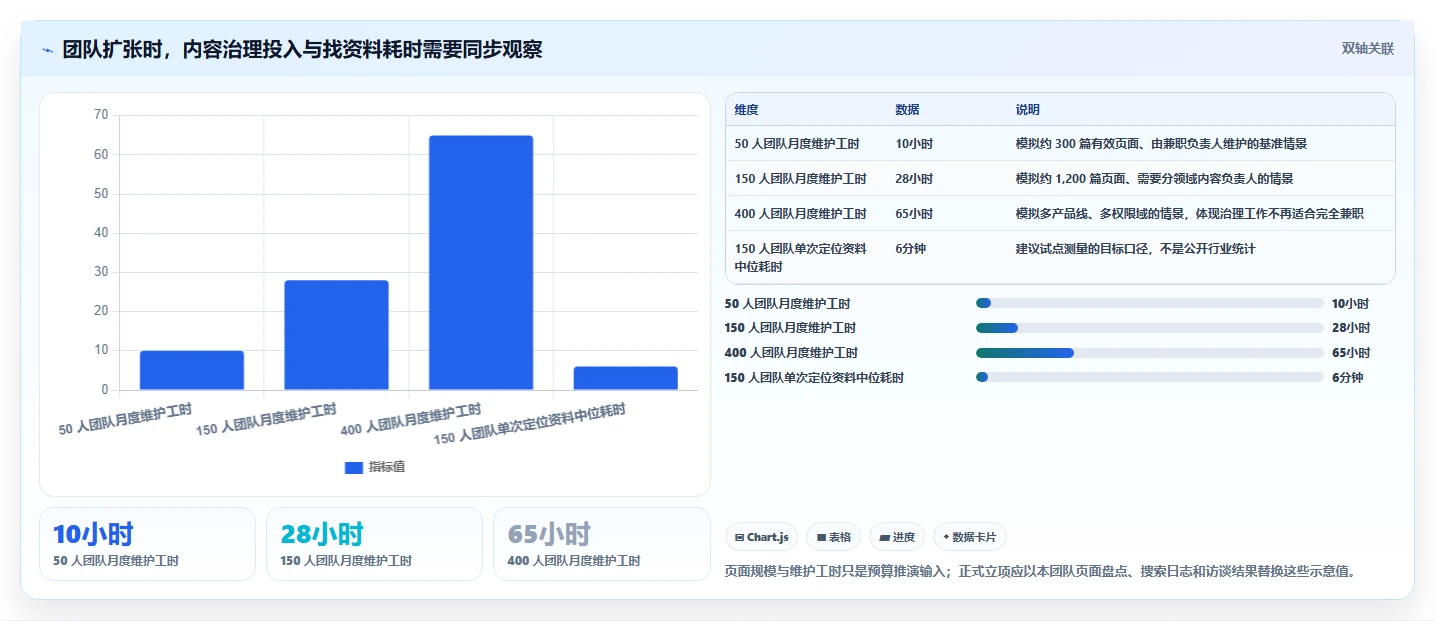Click the 10小时 data card
The width and height of the screenshot is (1435, 621).
point(148,544)
